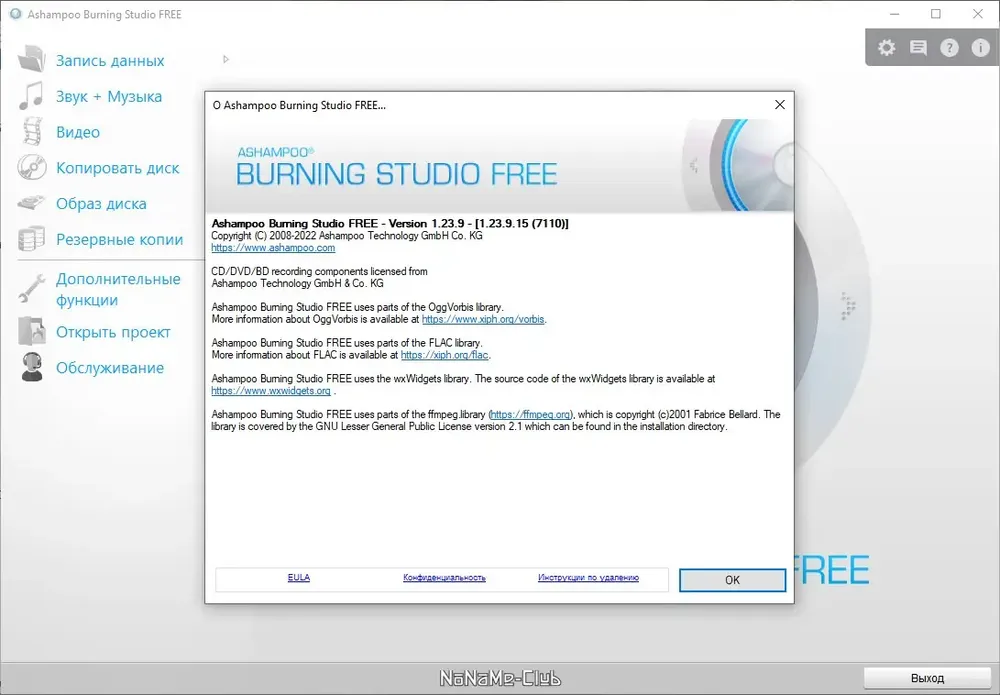
Task: Click the Ashampoo app icon in title bar
Action: coord(15,13)
